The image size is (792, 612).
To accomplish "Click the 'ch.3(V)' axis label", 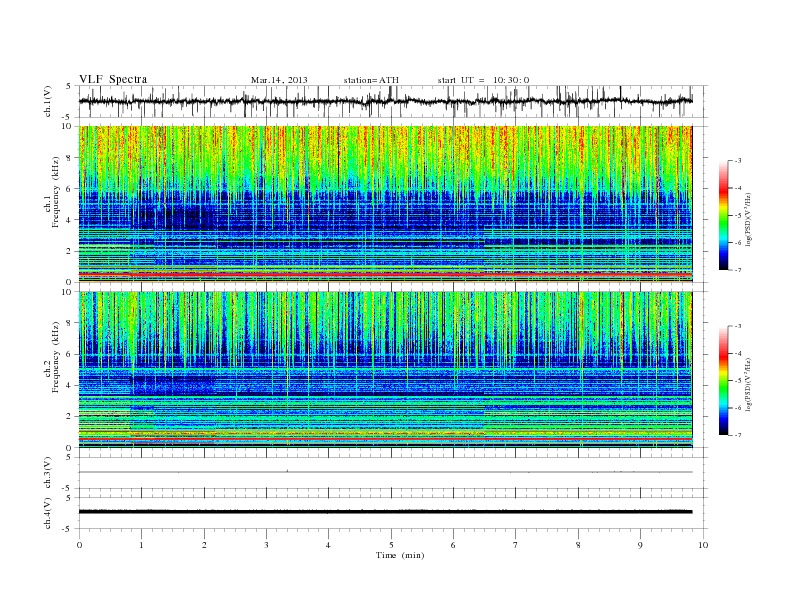I will [48, 473].
